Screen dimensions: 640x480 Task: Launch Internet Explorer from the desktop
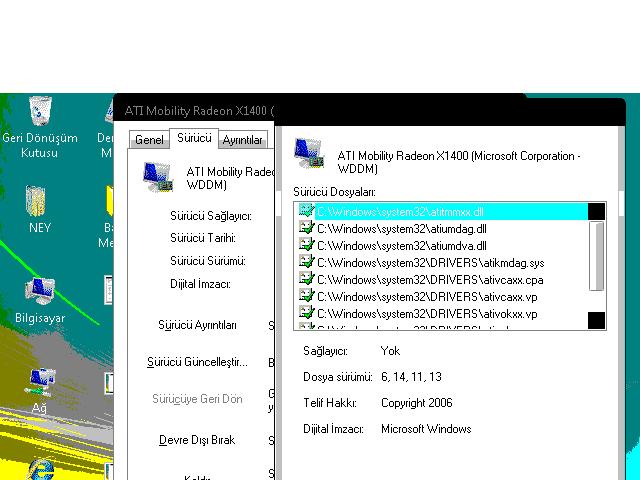click(x=41, y=469)
